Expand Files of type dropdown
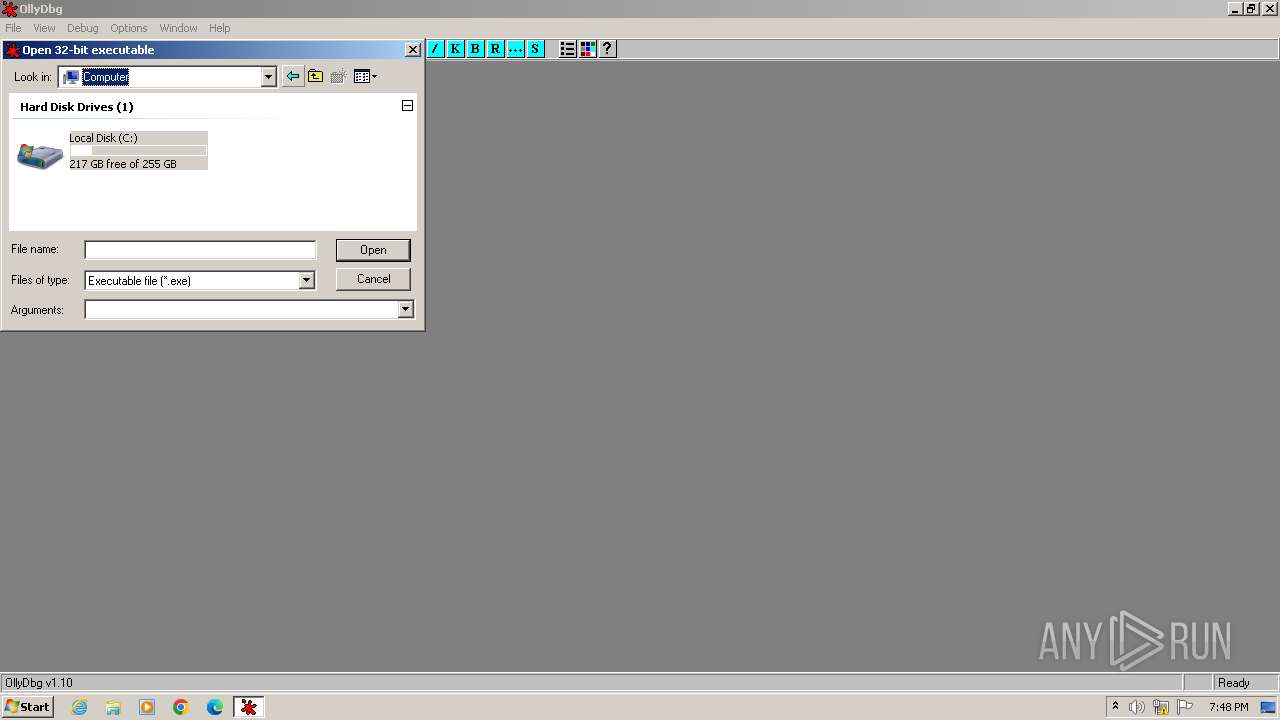Image resolution: width=1280 pixels, height=720 pixels. pos(307,281)
